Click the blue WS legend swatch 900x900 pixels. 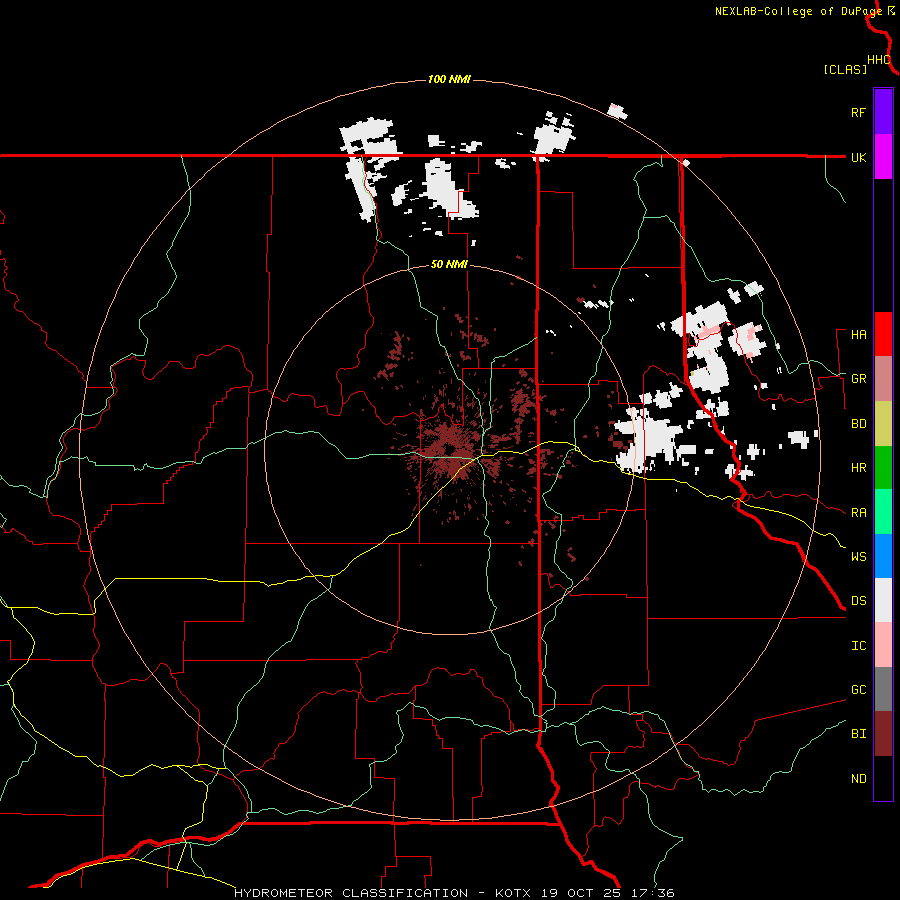pyautogui.click(x=883, y=556)
